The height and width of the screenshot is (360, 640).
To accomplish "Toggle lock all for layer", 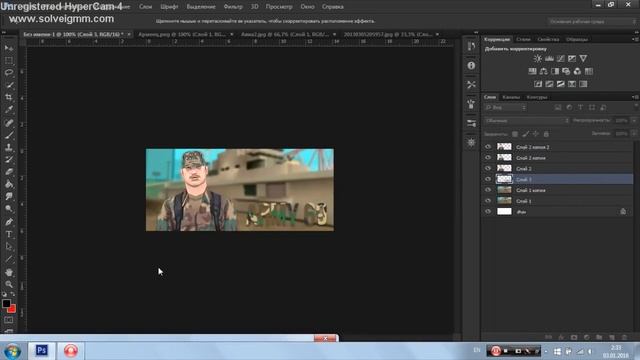I will pyautogui.click(x=547, y=134).
